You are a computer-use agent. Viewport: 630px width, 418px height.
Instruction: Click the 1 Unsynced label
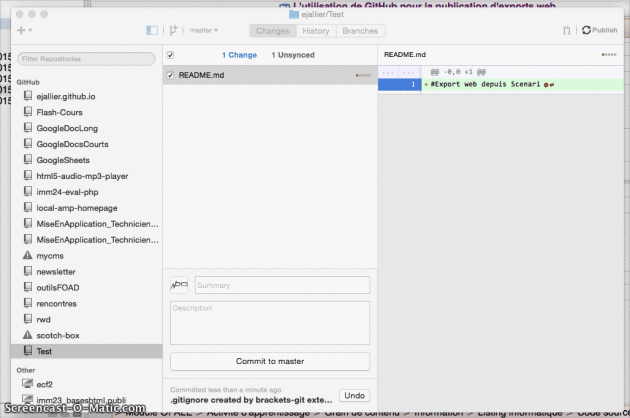click(293, 55)
